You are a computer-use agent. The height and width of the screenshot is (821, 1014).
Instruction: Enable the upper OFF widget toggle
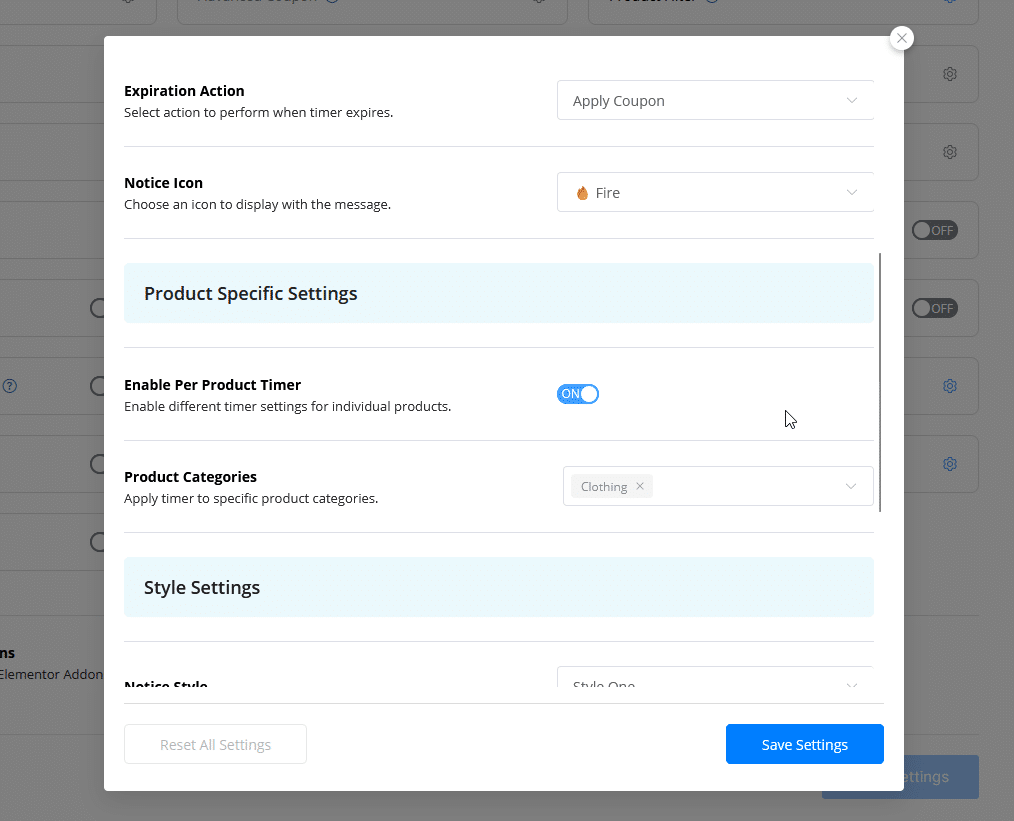tap(934, 230)
